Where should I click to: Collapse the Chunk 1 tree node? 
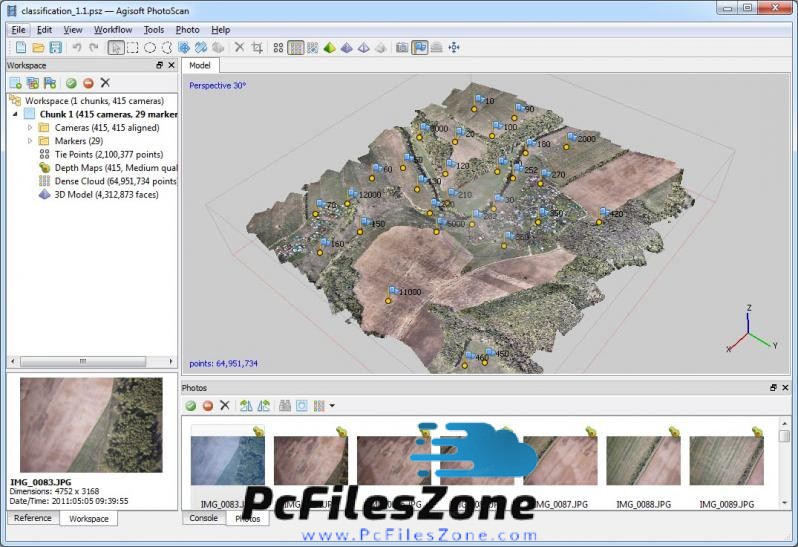(x=15, y=114)
